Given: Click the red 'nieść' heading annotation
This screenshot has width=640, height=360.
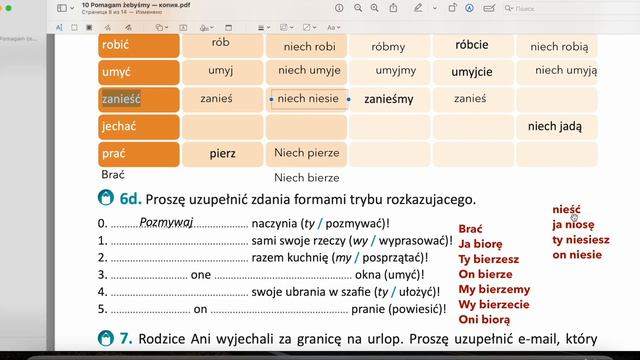Looking at the screenshot, I should (x=566, y=209).
